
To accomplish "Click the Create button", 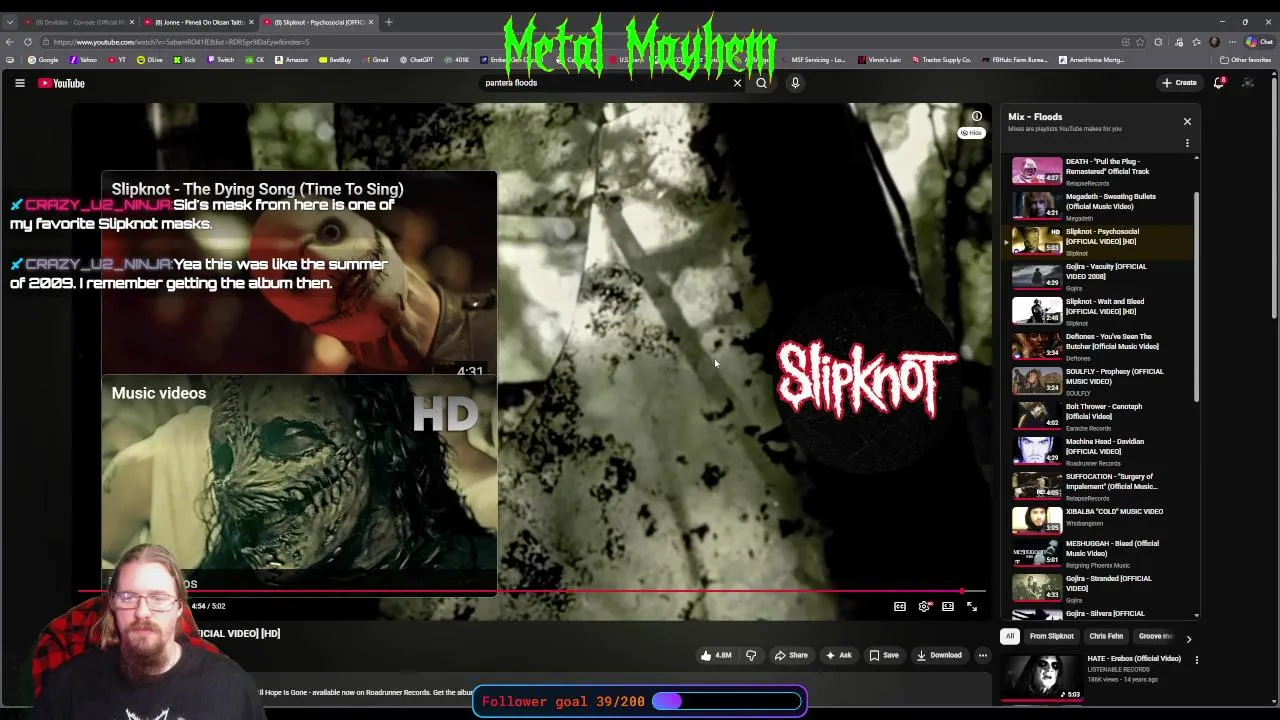I will point(1179,83).
